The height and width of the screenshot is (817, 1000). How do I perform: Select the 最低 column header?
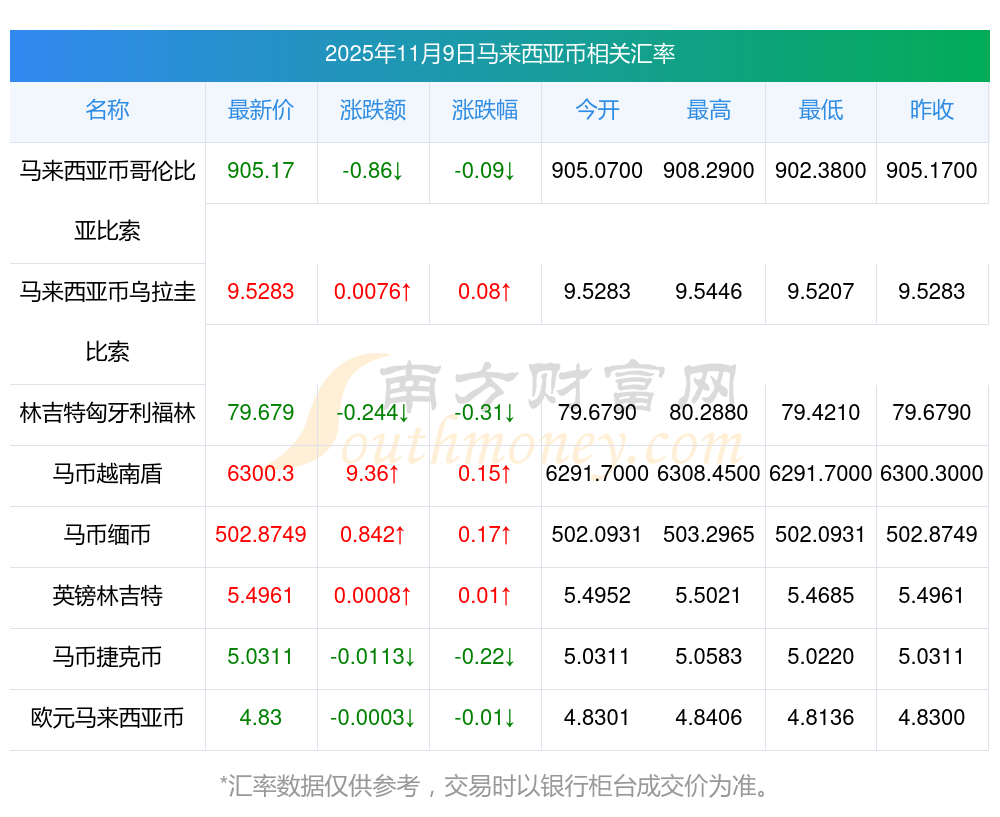[821, 111]
